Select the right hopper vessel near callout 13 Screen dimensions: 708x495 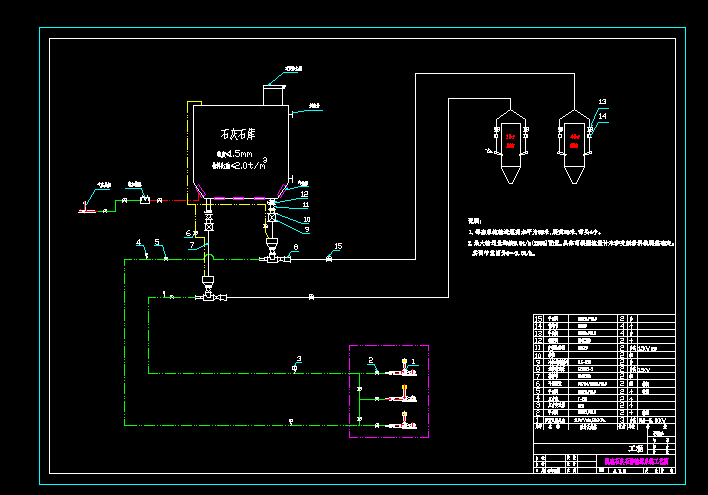pyautogui.click(x=574, y=147)
